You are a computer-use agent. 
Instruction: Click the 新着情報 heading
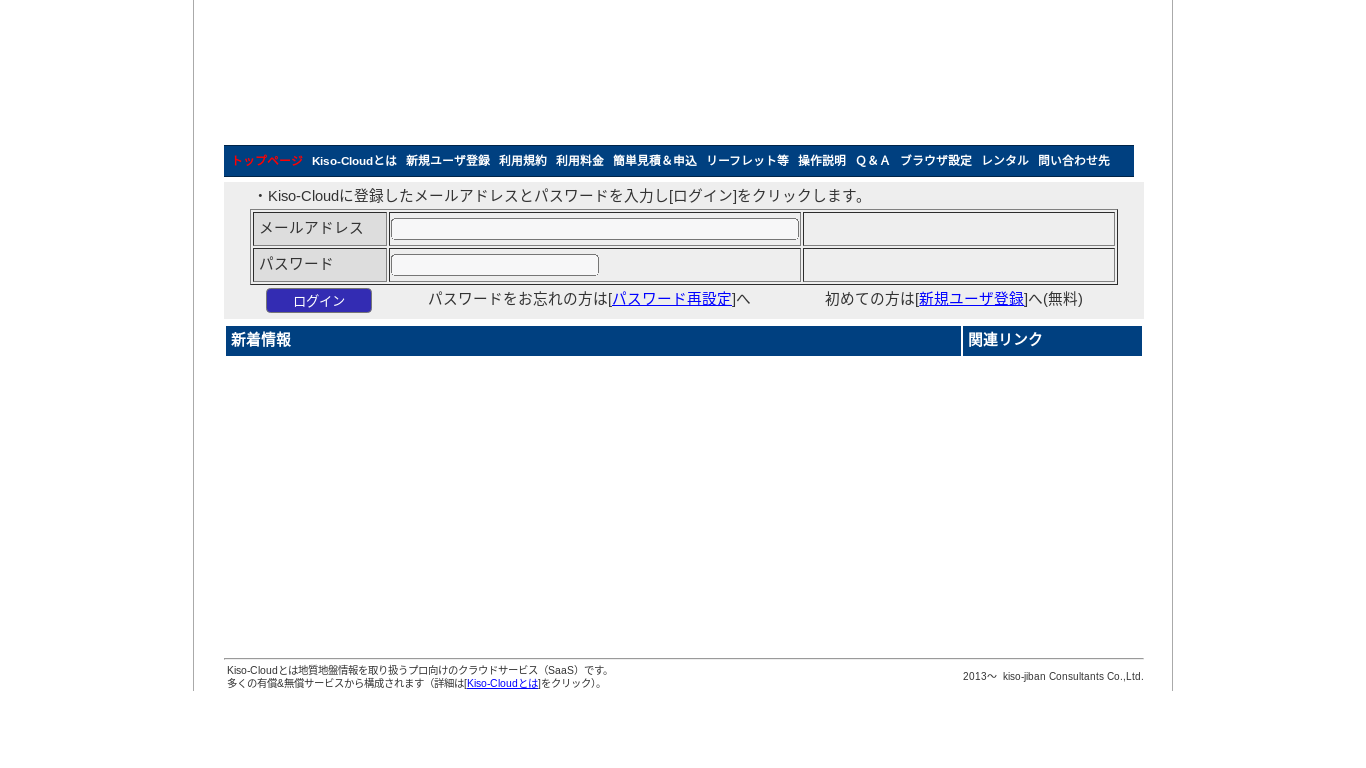(x=593, y=341)
